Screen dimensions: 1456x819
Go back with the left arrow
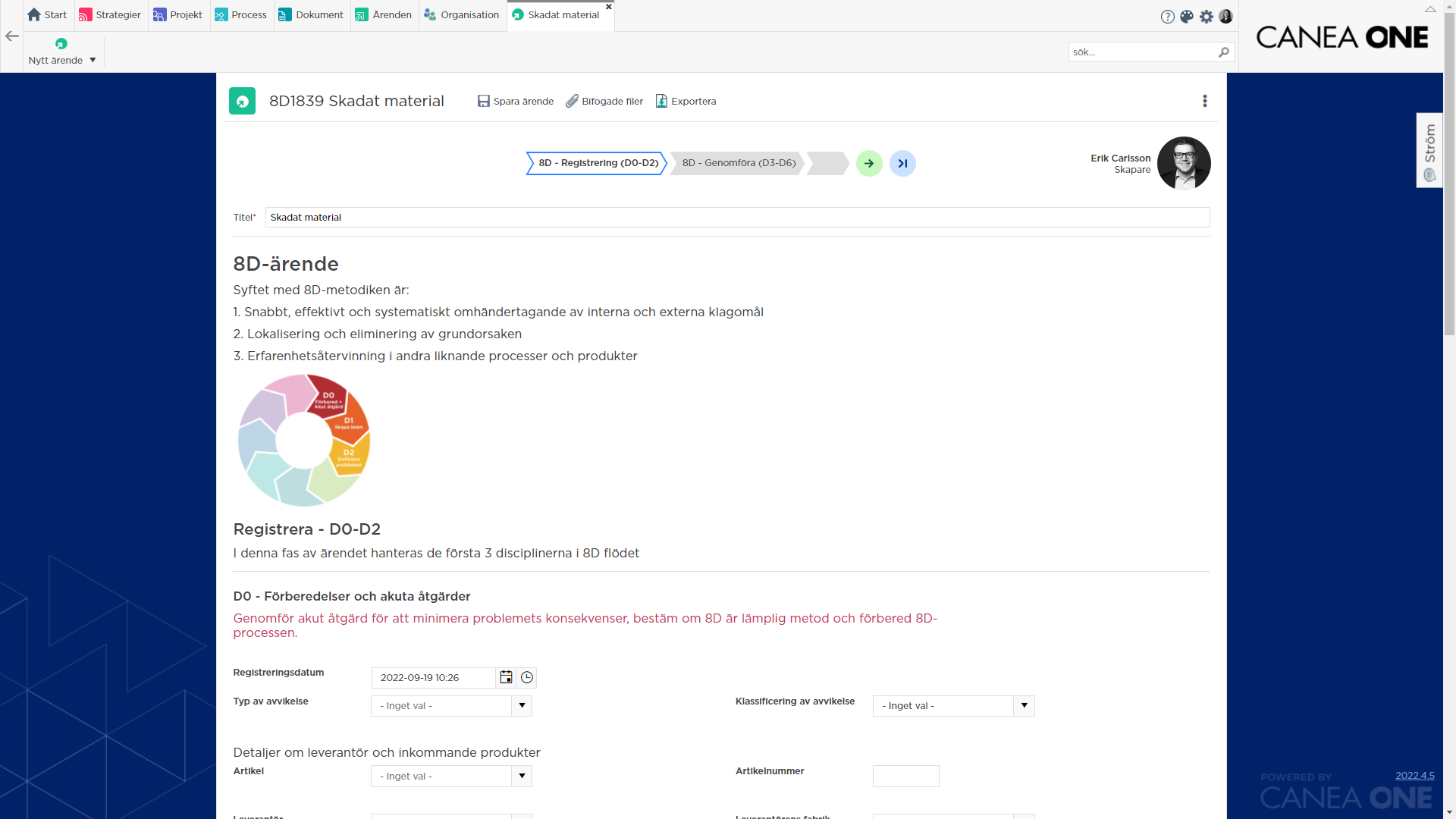click(x=12, y=36)
